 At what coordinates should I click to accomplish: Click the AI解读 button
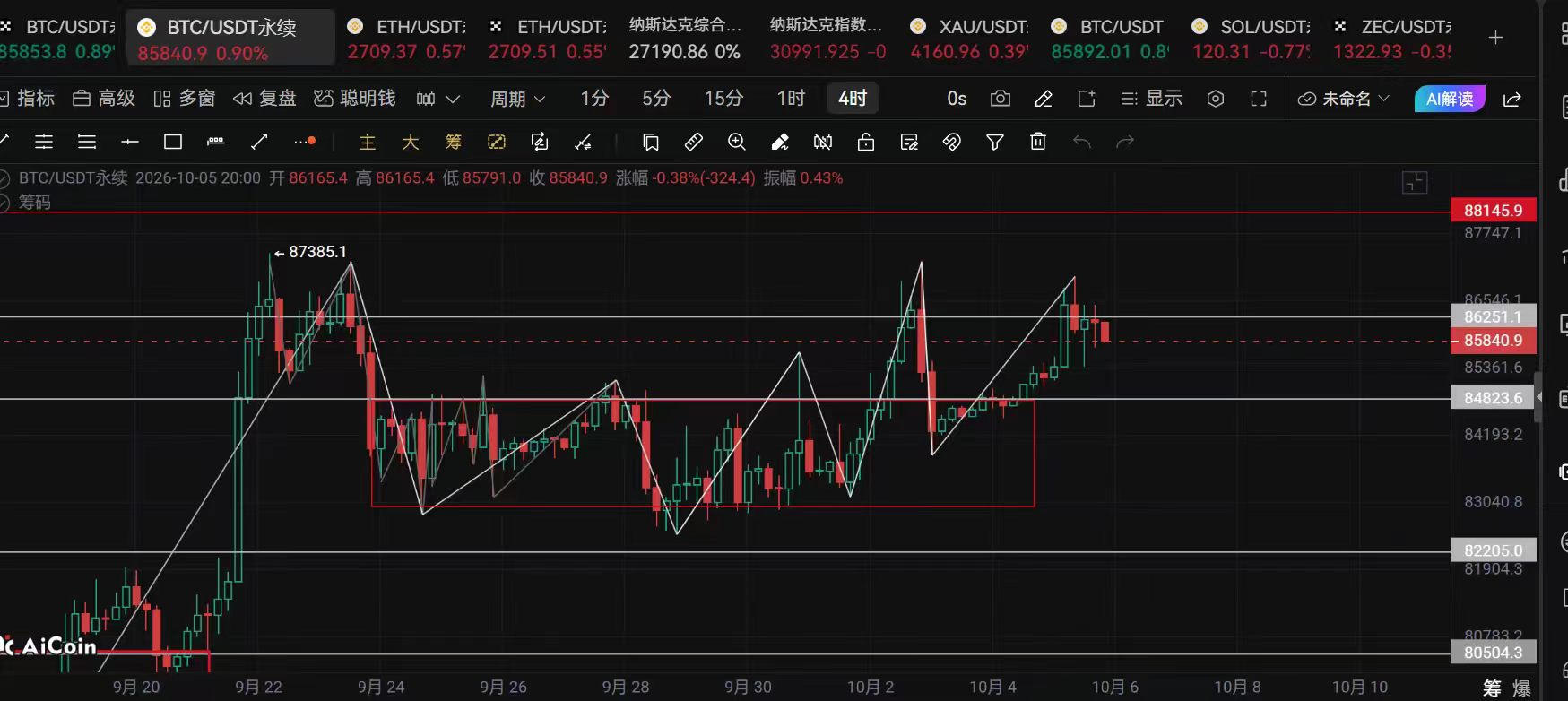click(x=1450, y=99)
